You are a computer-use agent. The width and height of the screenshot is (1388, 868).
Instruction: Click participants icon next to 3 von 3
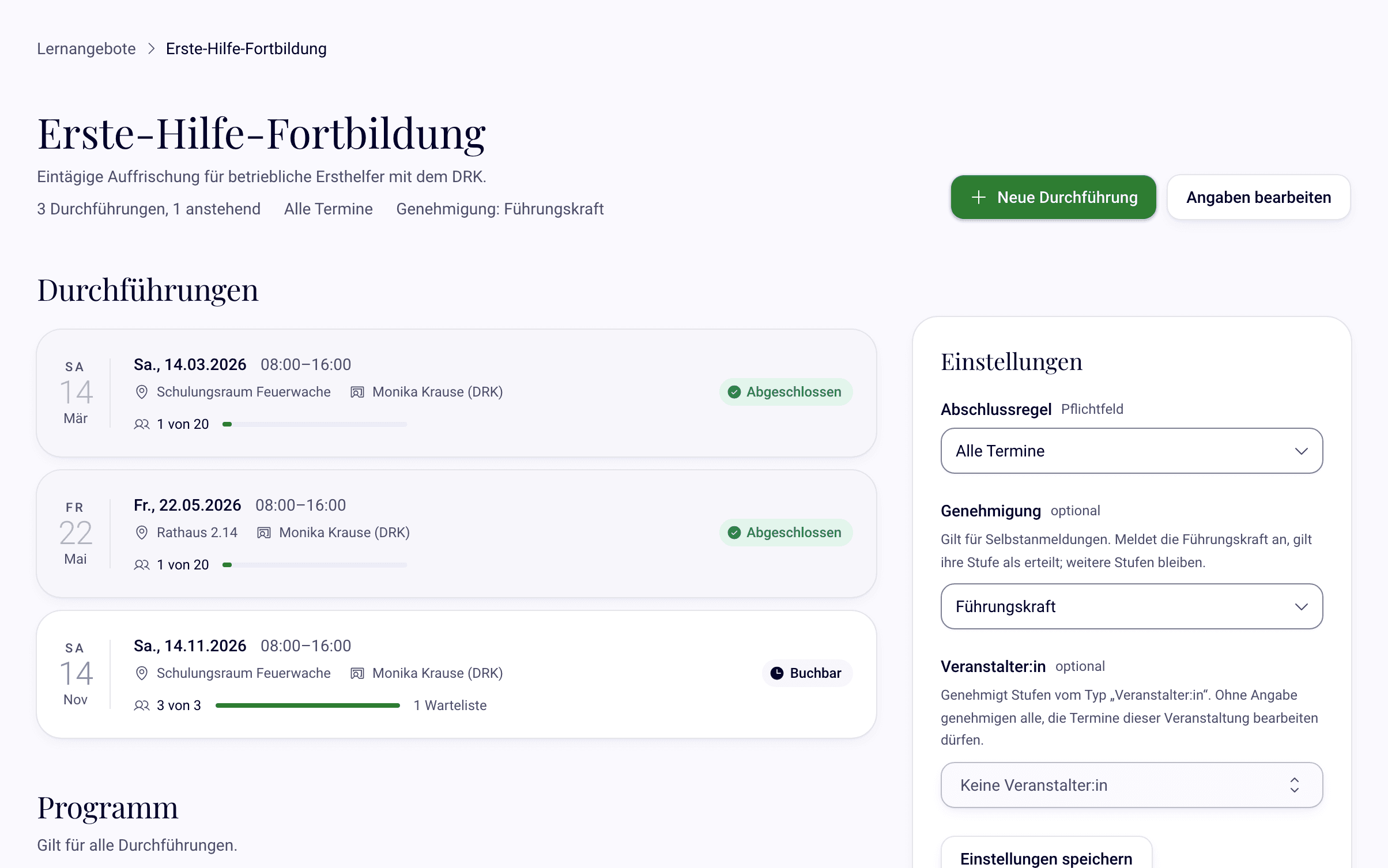141,705
